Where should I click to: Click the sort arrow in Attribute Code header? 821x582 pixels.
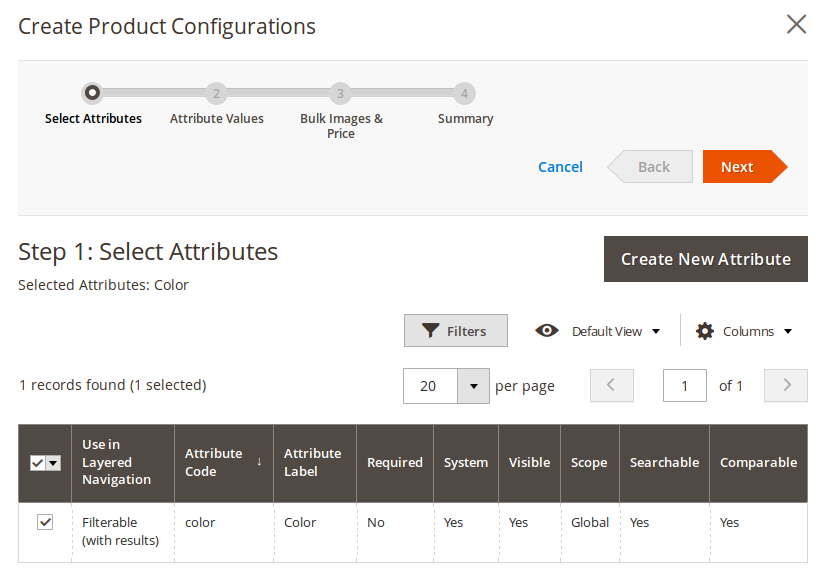259,462
